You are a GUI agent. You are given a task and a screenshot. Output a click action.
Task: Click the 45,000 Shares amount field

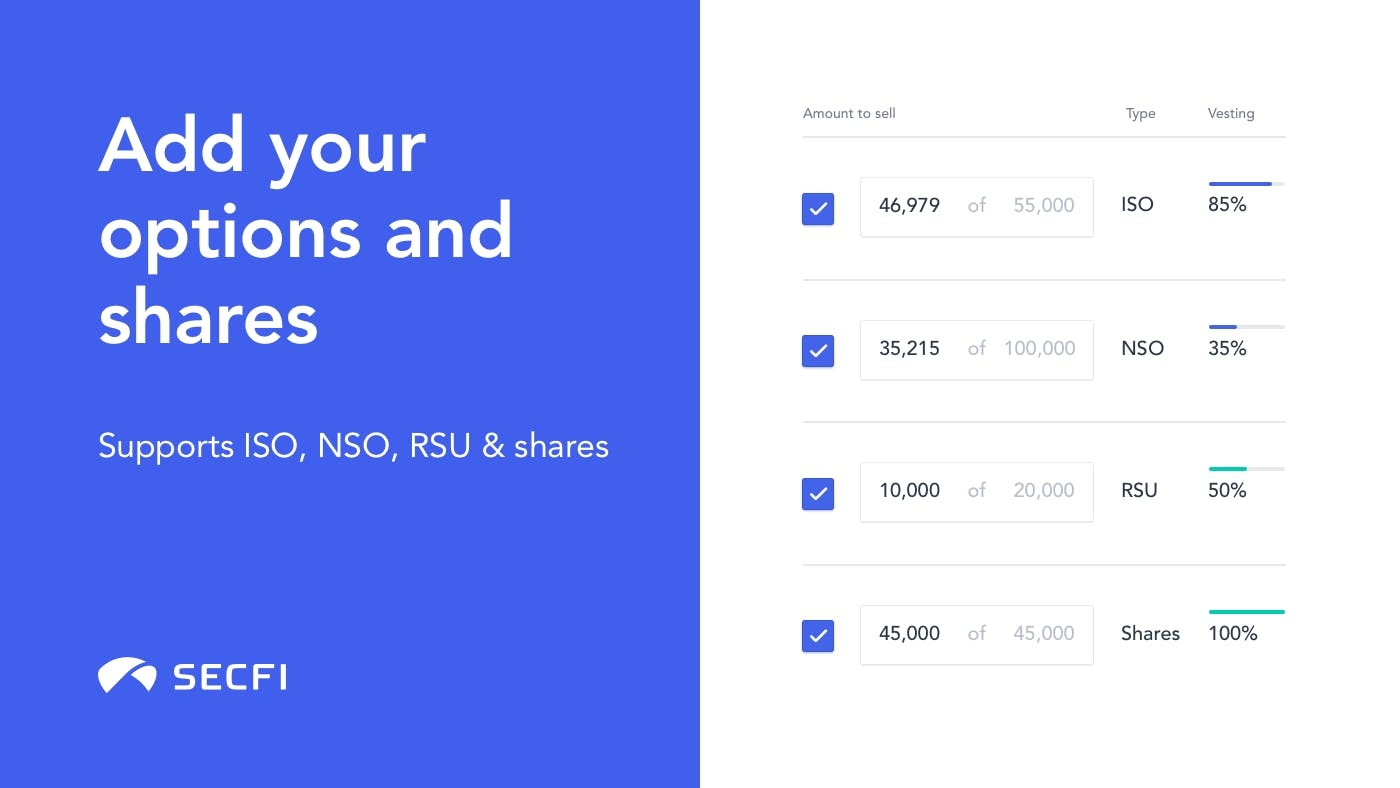pos(977,635)
